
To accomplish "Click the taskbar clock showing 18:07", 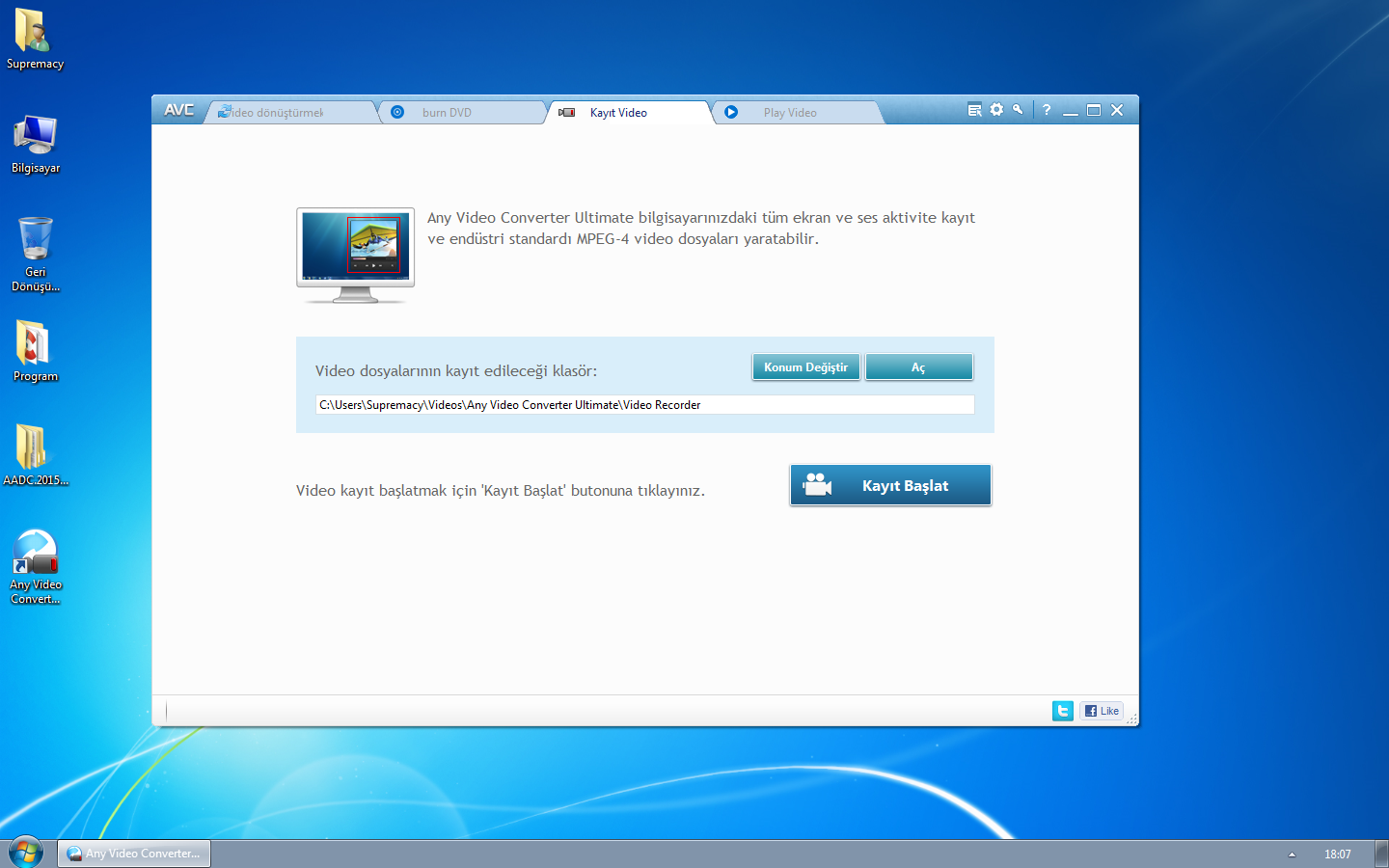I will (x=1337, y=854).
